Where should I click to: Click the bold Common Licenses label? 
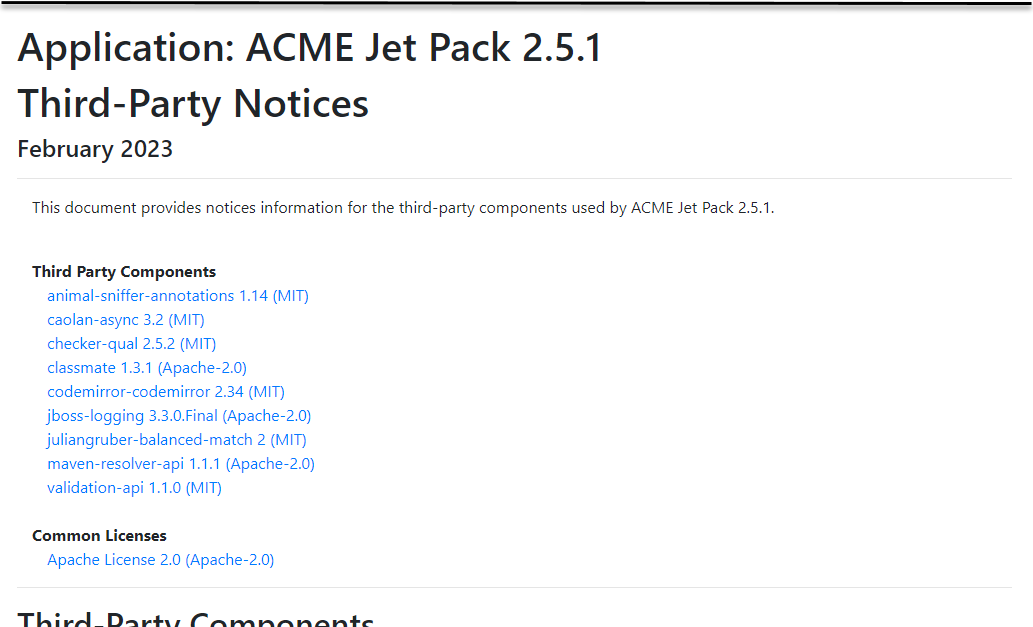pos(99,536)
